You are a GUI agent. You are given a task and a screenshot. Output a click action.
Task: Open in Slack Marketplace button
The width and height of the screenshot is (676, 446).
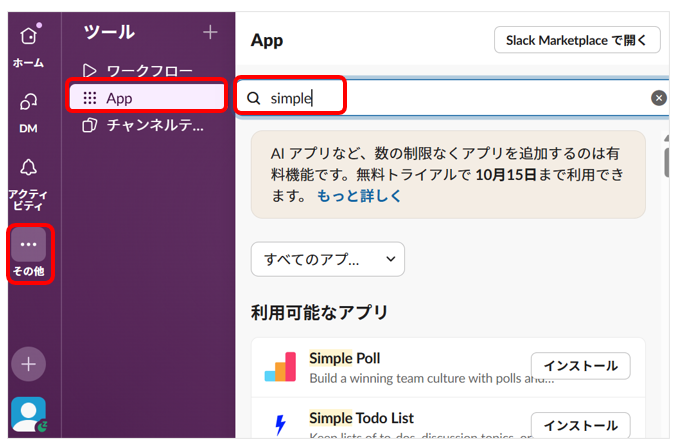577,40
